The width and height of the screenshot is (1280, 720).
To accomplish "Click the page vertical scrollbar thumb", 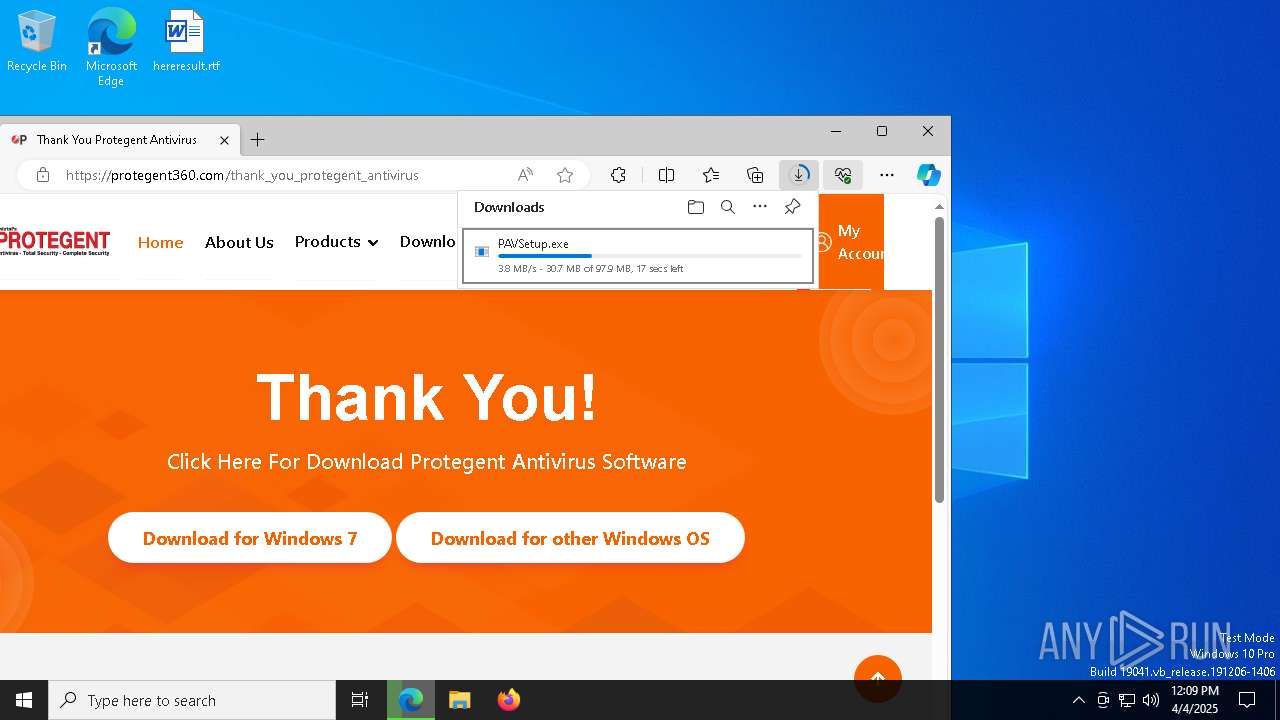I will [x=939, y=360].
